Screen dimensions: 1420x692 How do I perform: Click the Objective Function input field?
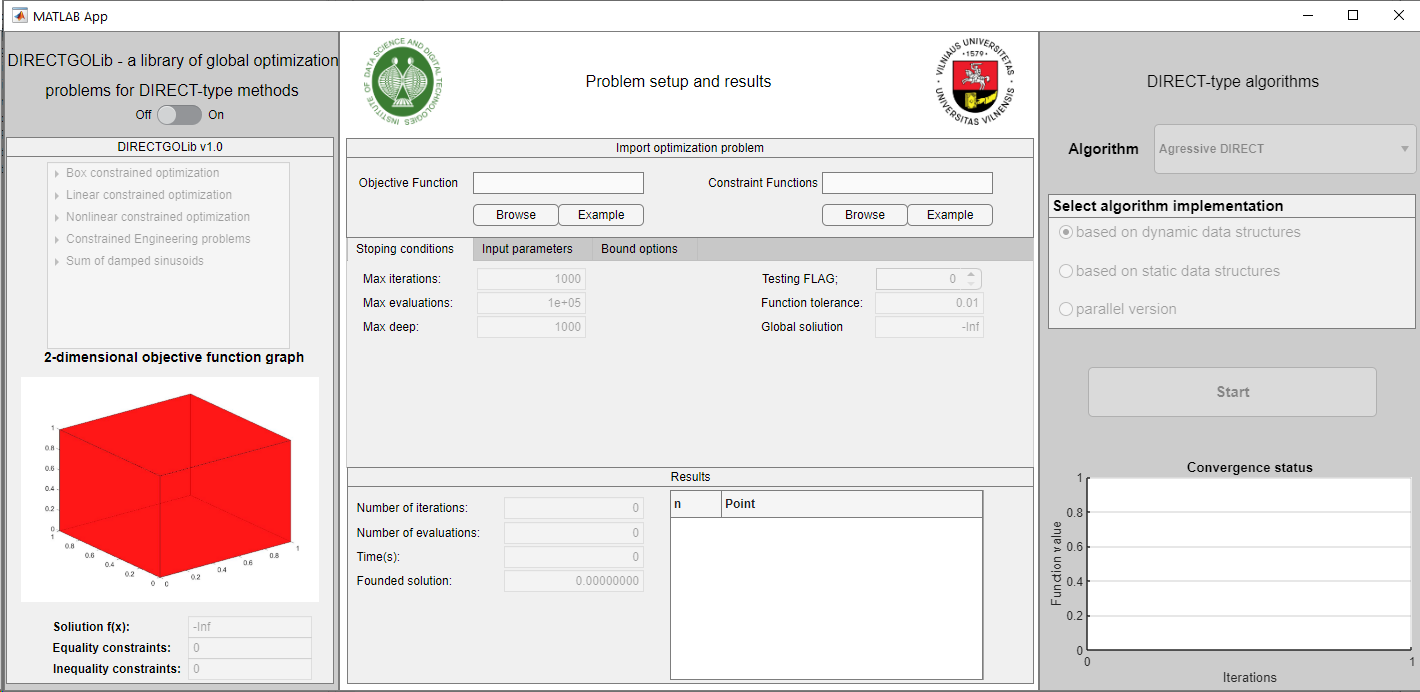coord(558,183)
